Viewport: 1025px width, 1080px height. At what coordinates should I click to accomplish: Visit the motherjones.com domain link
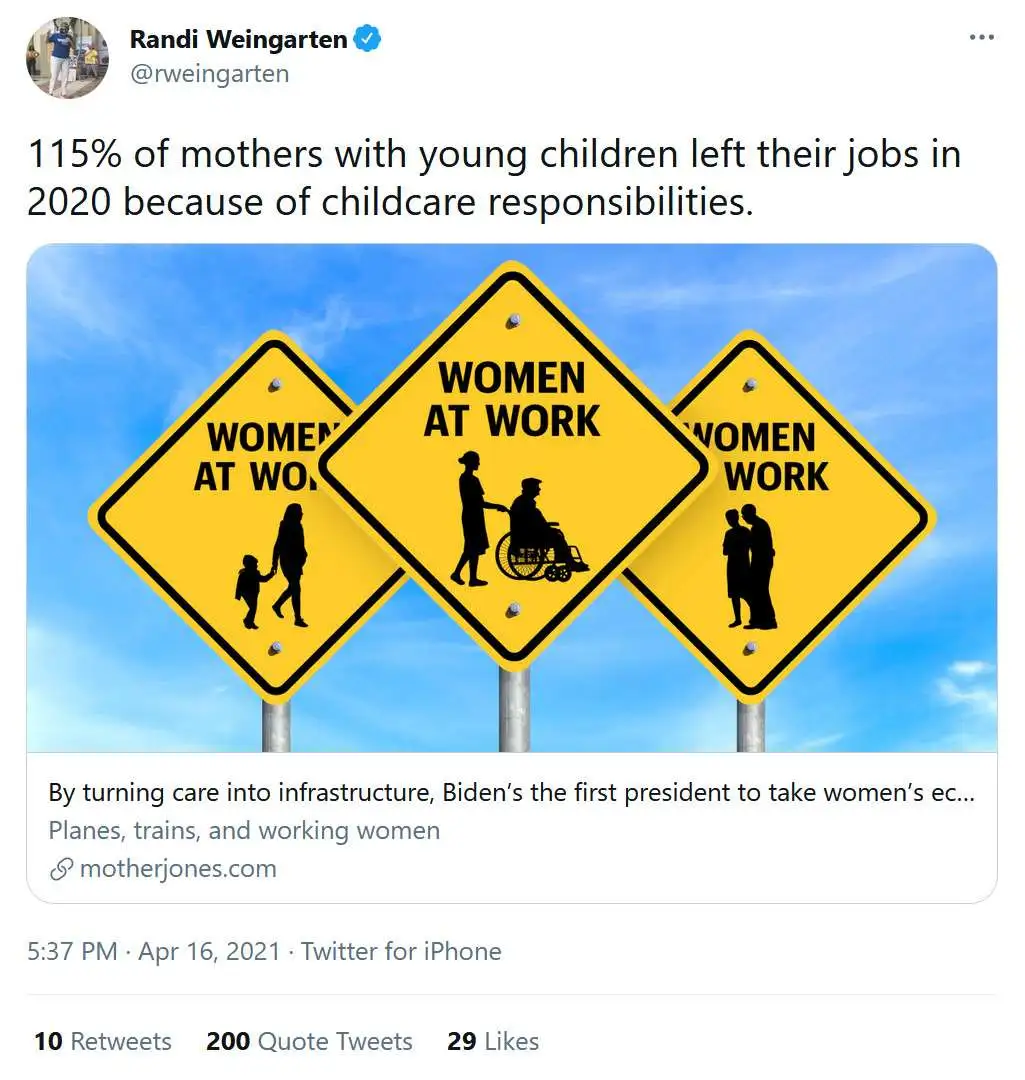pyautogui.click(x=177, y=869)
